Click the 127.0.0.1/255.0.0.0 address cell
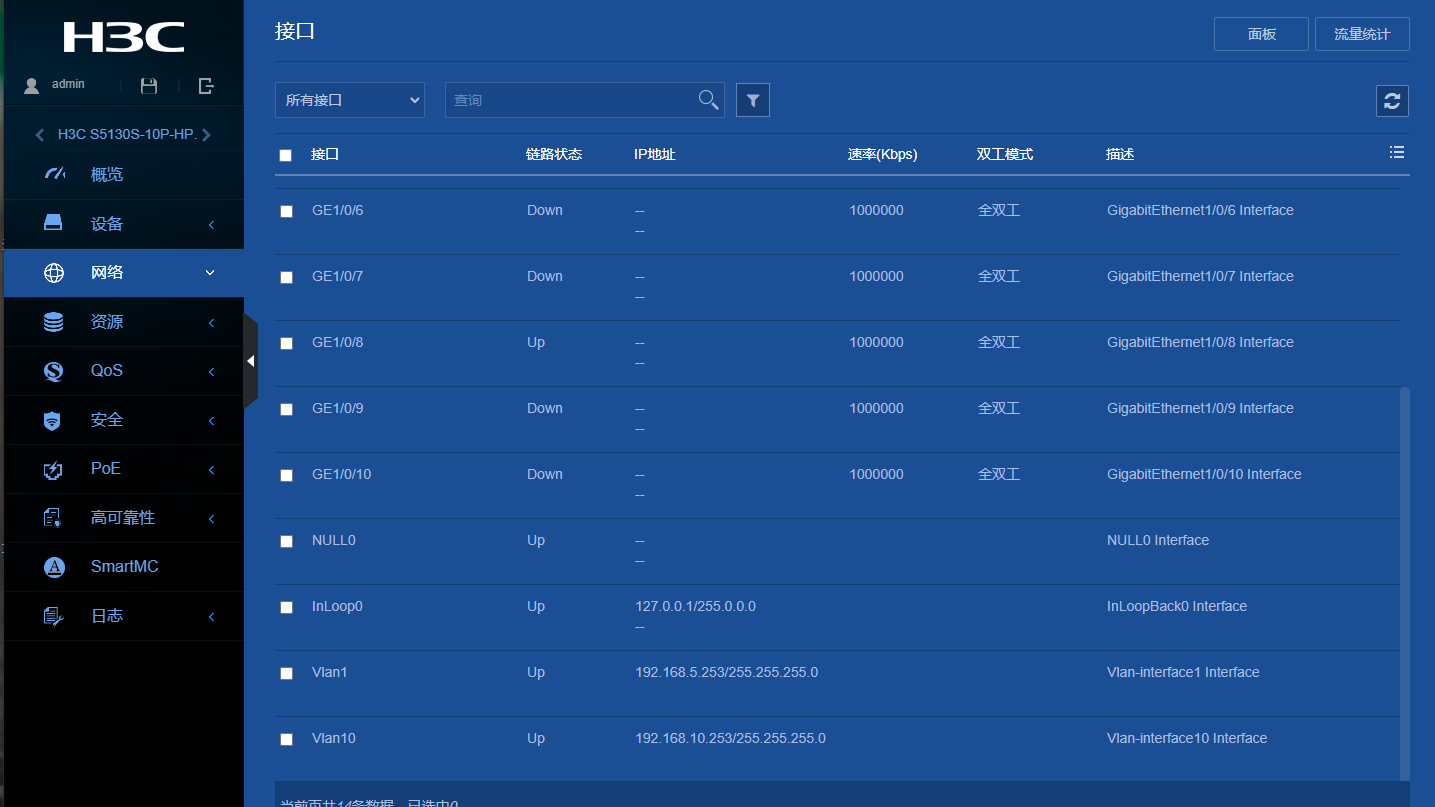The image size is (1435, 807). pyautogui.click(x=696, y=606)
